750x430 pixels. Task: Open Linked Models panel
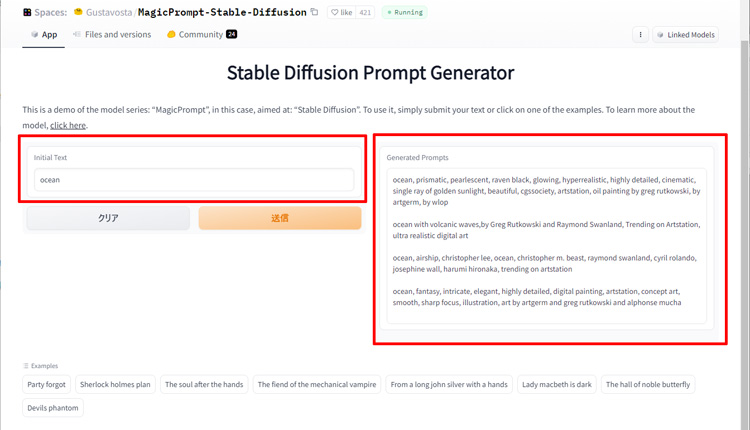[x=685, y=34]
